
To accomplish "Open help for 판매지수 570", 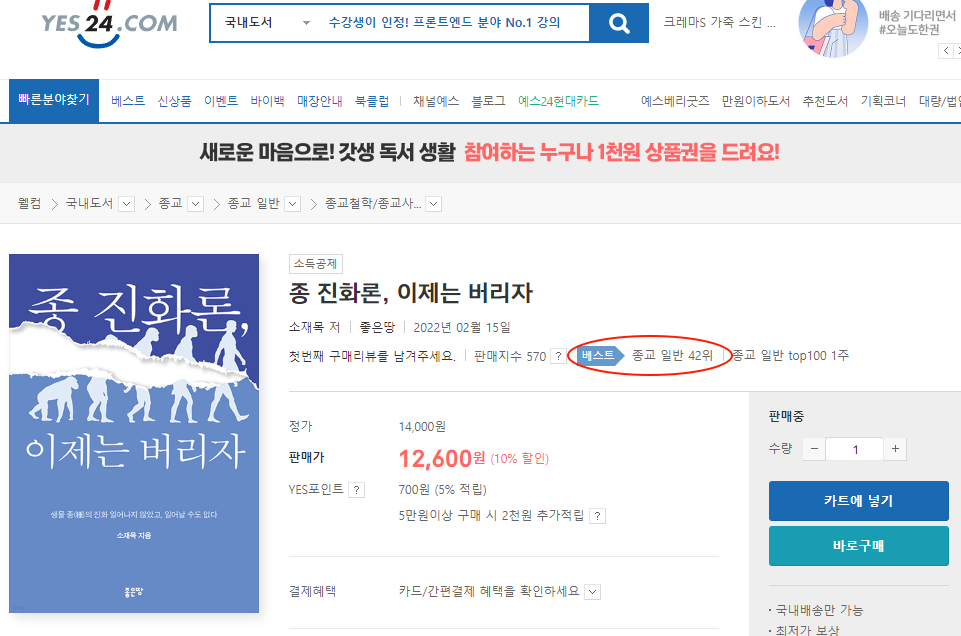I will 558,356.
